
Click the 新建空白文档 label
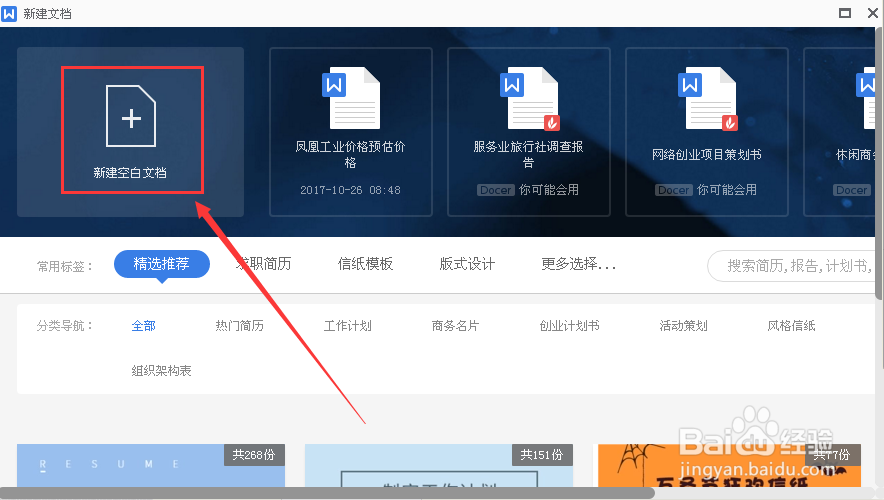click(130, 172)
